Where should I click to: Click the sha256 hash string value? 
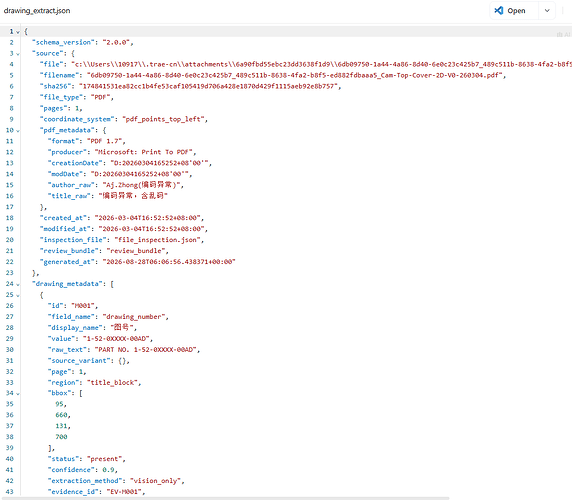pyautogui.click(x=208, y=86)
